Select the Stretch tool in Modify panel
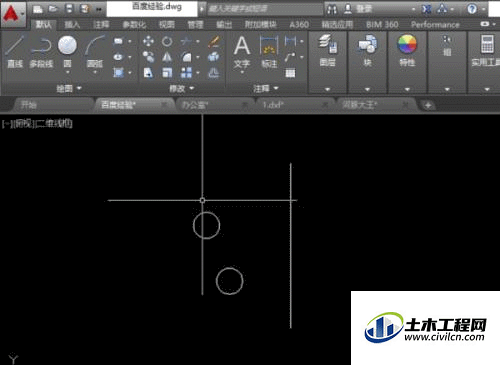Image resolution: width=500 pixels, height=365 pixels. coord(148,73)
